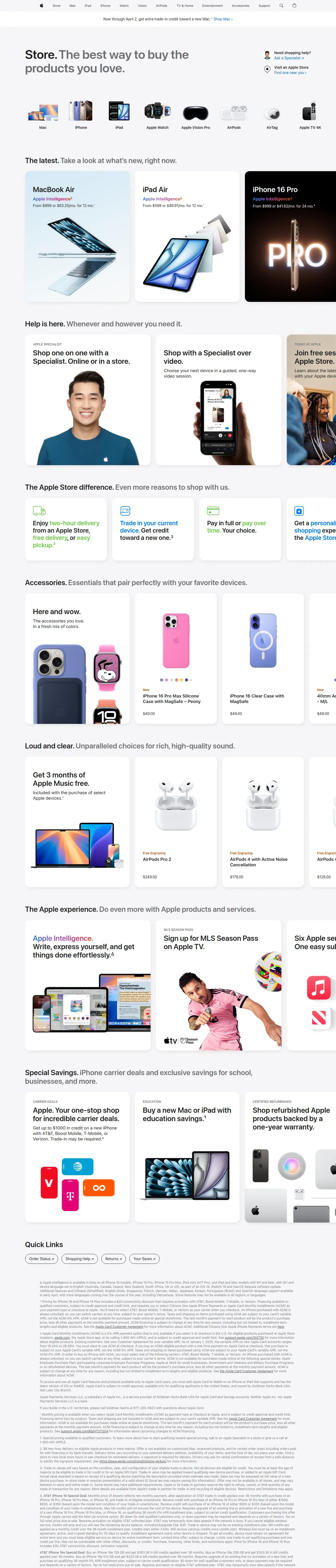Image resolution: width=336 pixels, height=1568 pixels.
Task: Click the Apple logo in navigation bar
Action: pyautogui.click(x=41, y=5)
